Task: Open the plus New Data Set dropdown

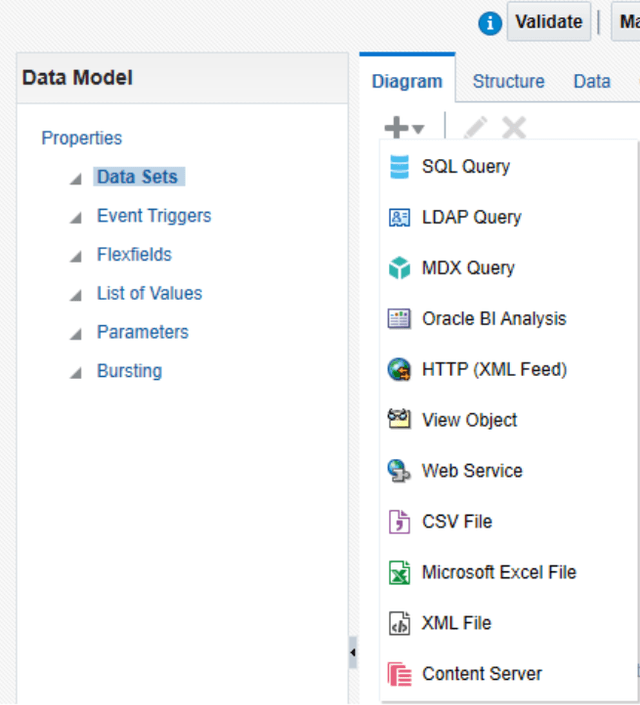Action: 404,128
